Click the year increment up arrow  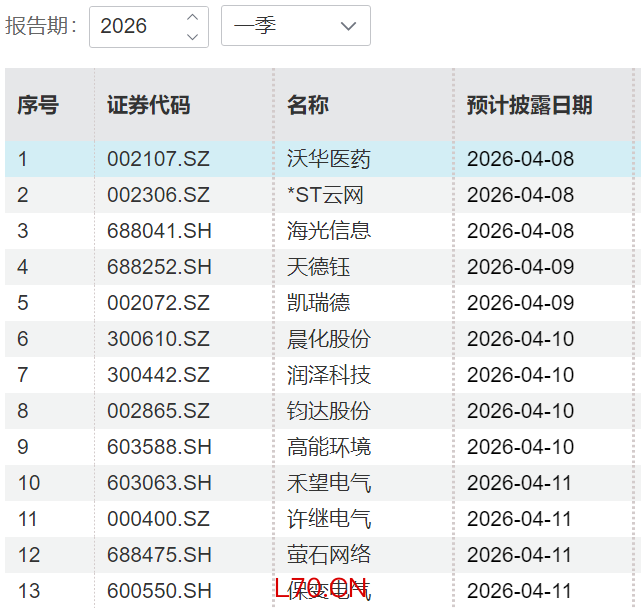click(x=193, y=17)
